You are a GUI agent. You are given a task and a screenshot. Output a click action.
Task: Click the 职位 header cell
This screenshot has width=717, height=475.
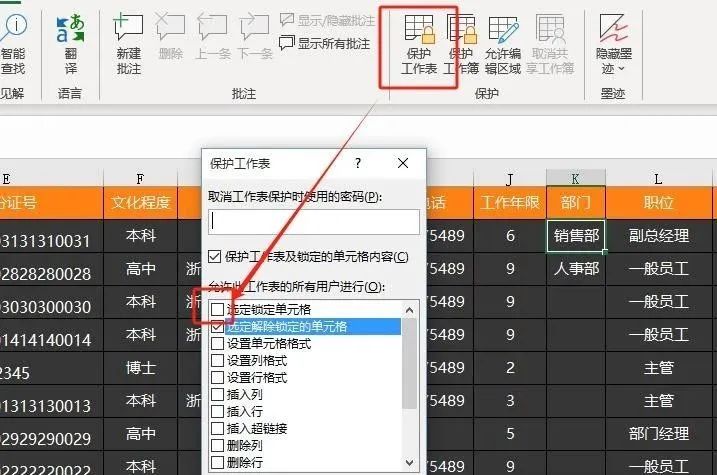click(x=658, y=203)
